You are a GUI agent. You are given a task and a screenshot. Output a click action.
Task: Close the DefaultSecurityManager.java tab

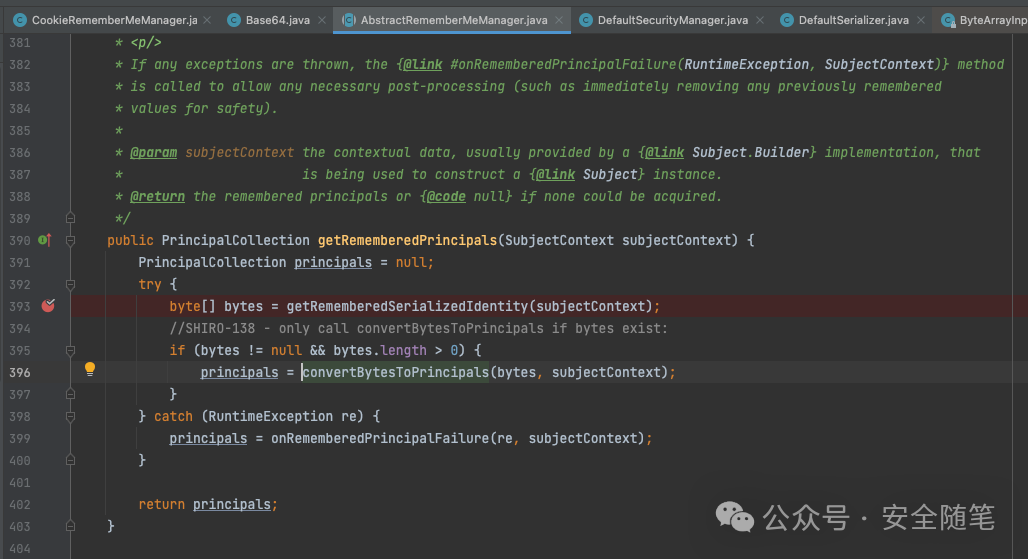click(759, 20)
